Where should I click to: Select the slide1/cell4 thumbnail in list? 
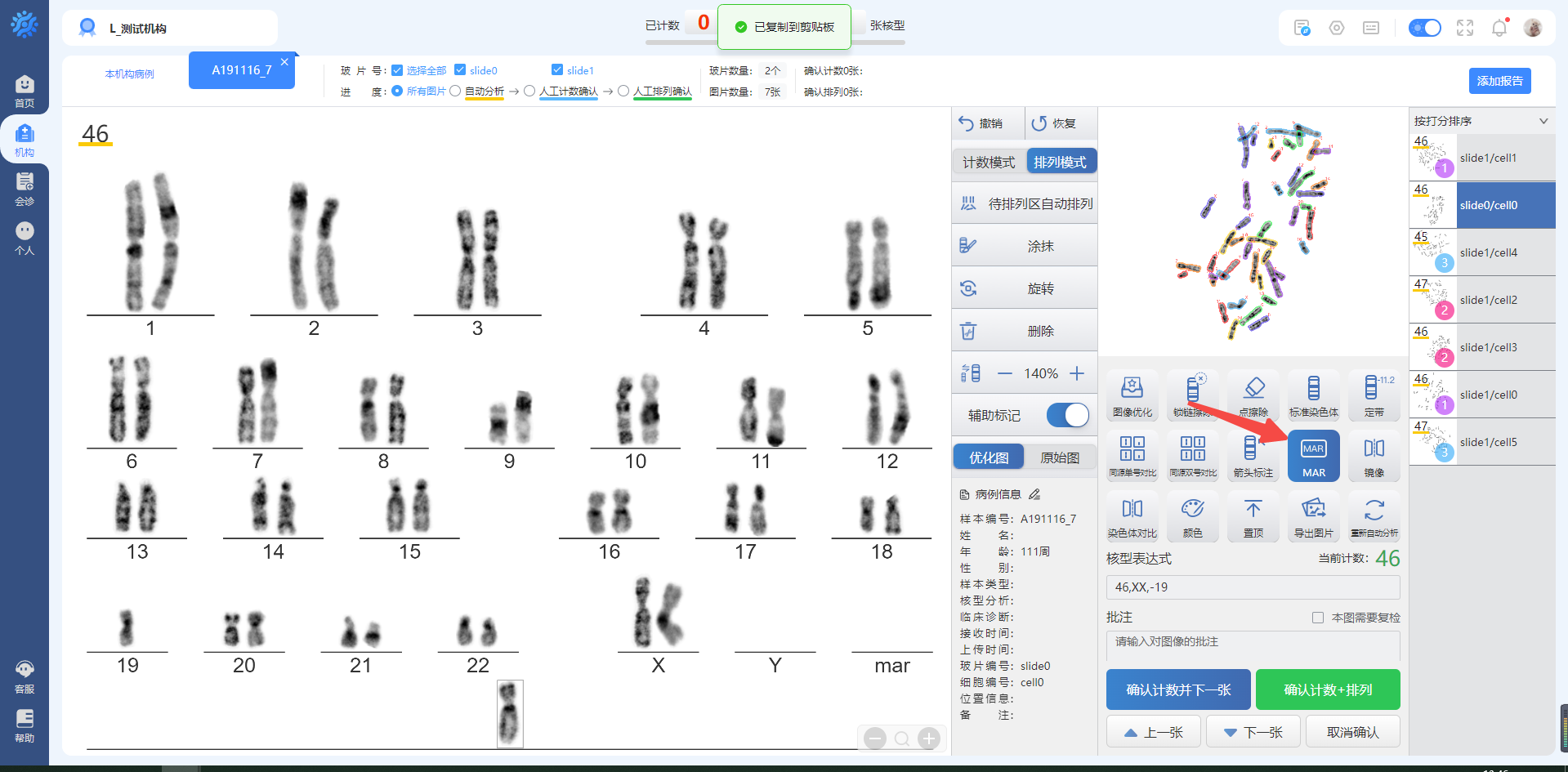[x=1481, y=252]
